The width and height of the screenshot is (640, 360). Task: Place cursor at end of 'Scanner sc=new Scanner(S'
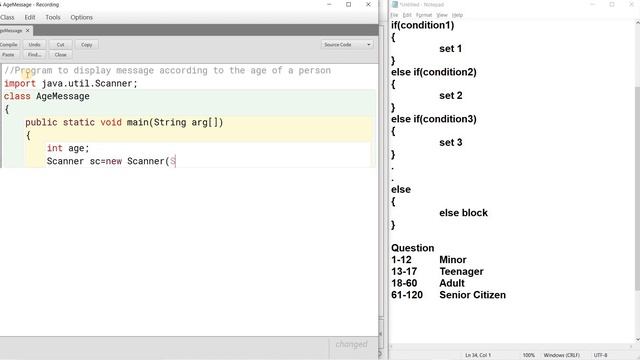[176, 161]
